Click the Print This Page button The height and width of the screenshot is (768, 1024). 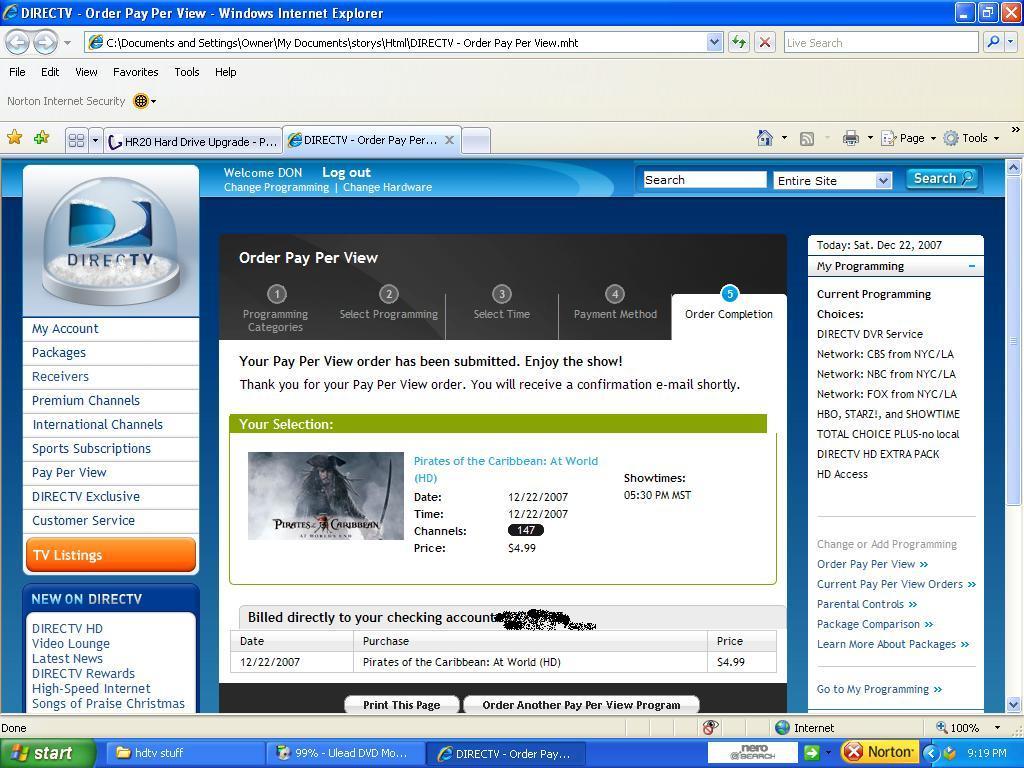point(402,705)
